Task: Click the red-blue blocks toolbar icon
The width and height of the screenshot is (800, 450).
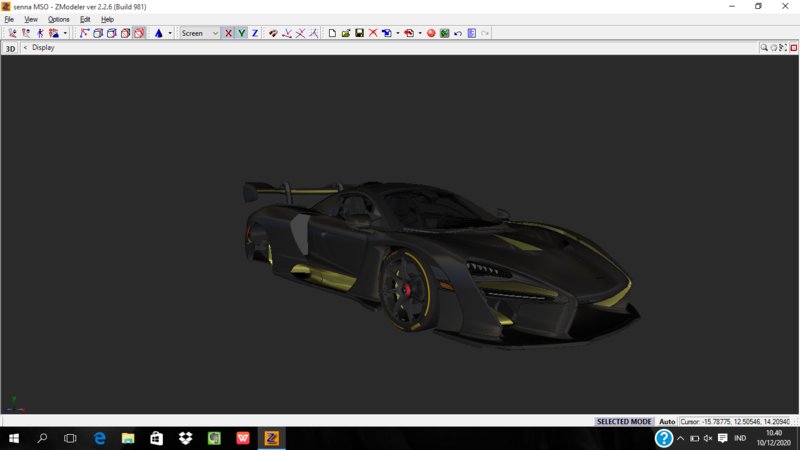Action: click(x=54, y=33)
